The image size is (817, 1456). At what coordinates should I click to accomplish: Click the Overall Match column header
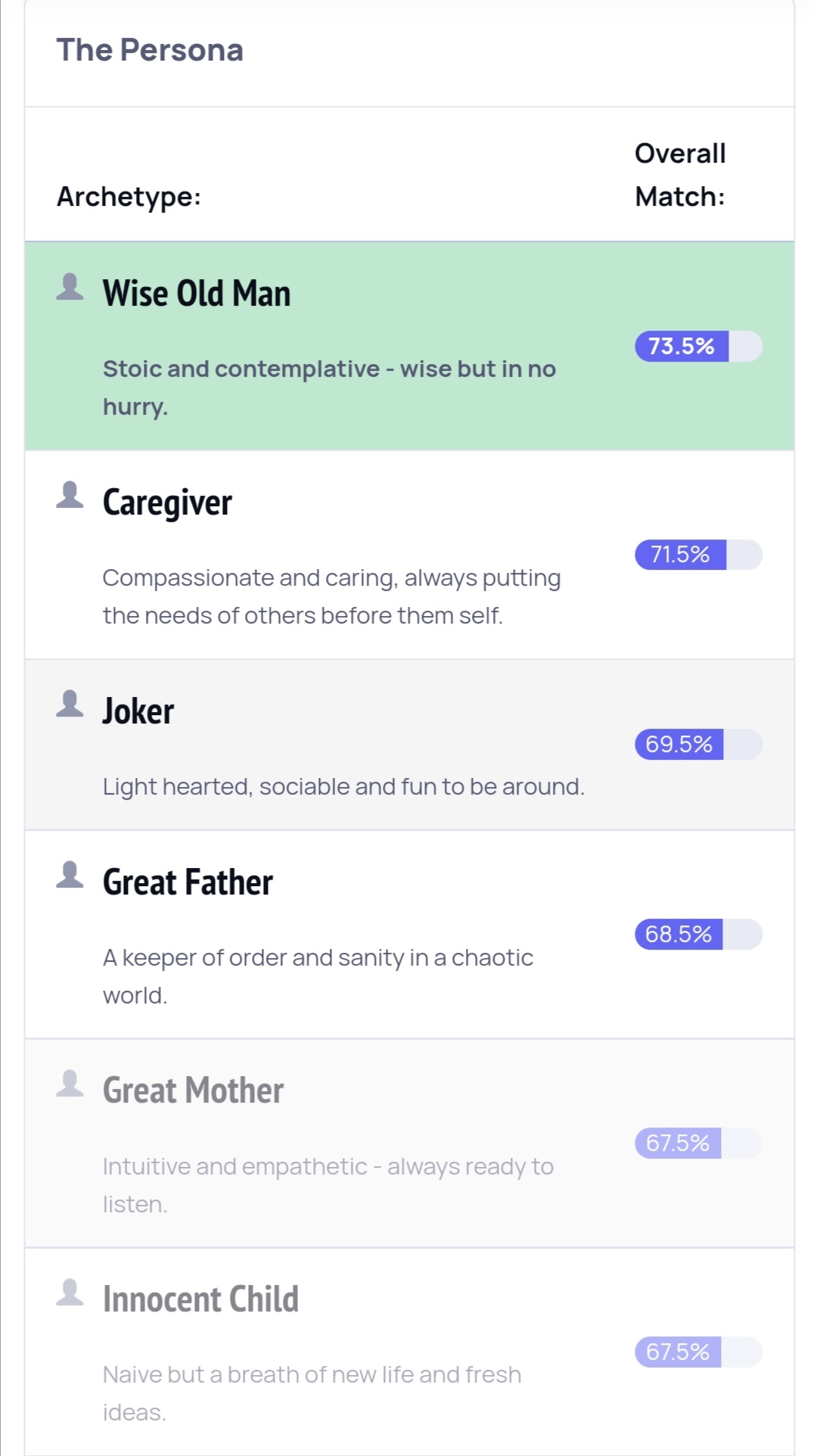[680, 175]
